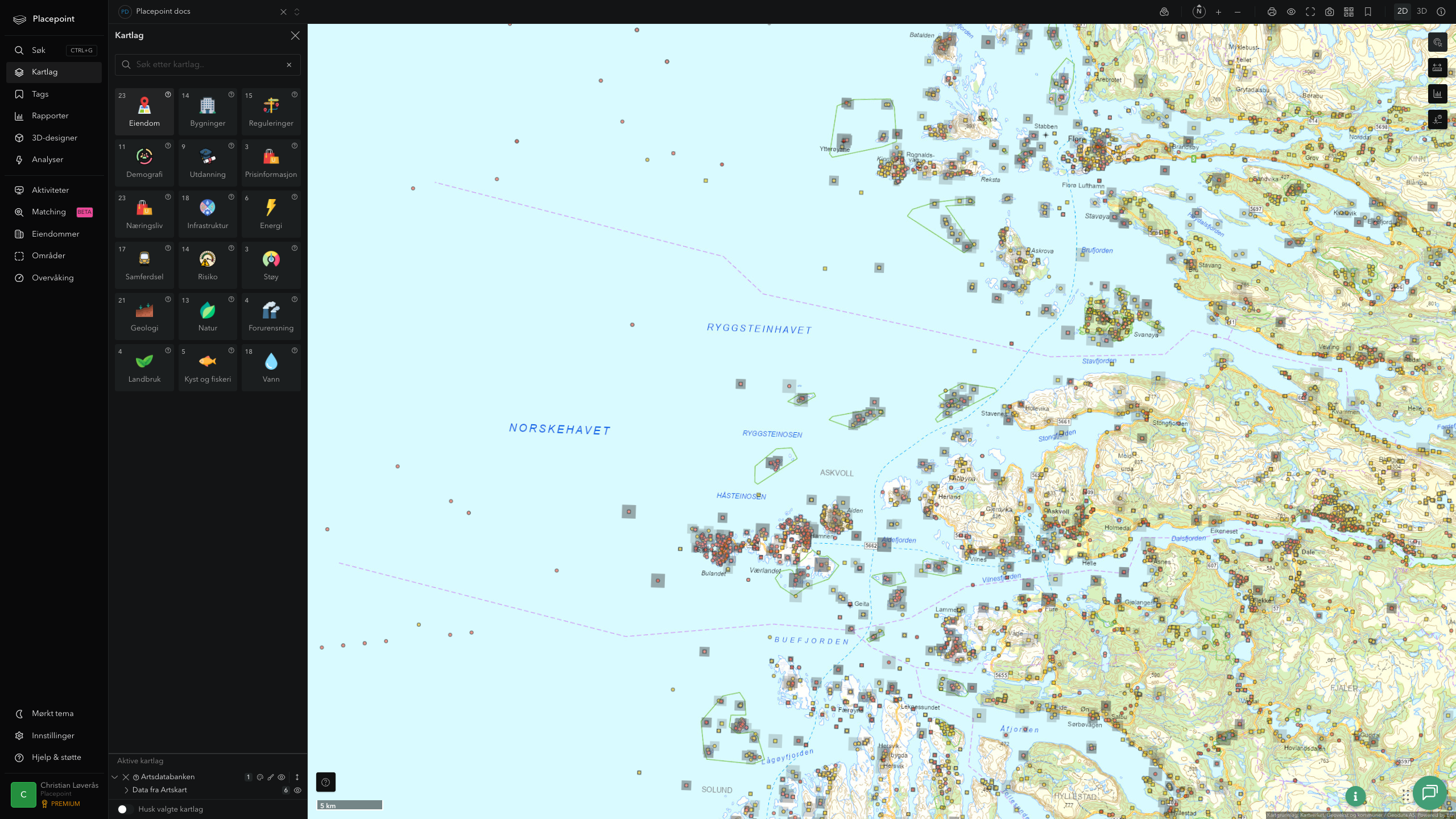The height and width of the screenshot is (819, 1456).
Task: Open Innstillinger settings
Action: [x=54, y=735]
